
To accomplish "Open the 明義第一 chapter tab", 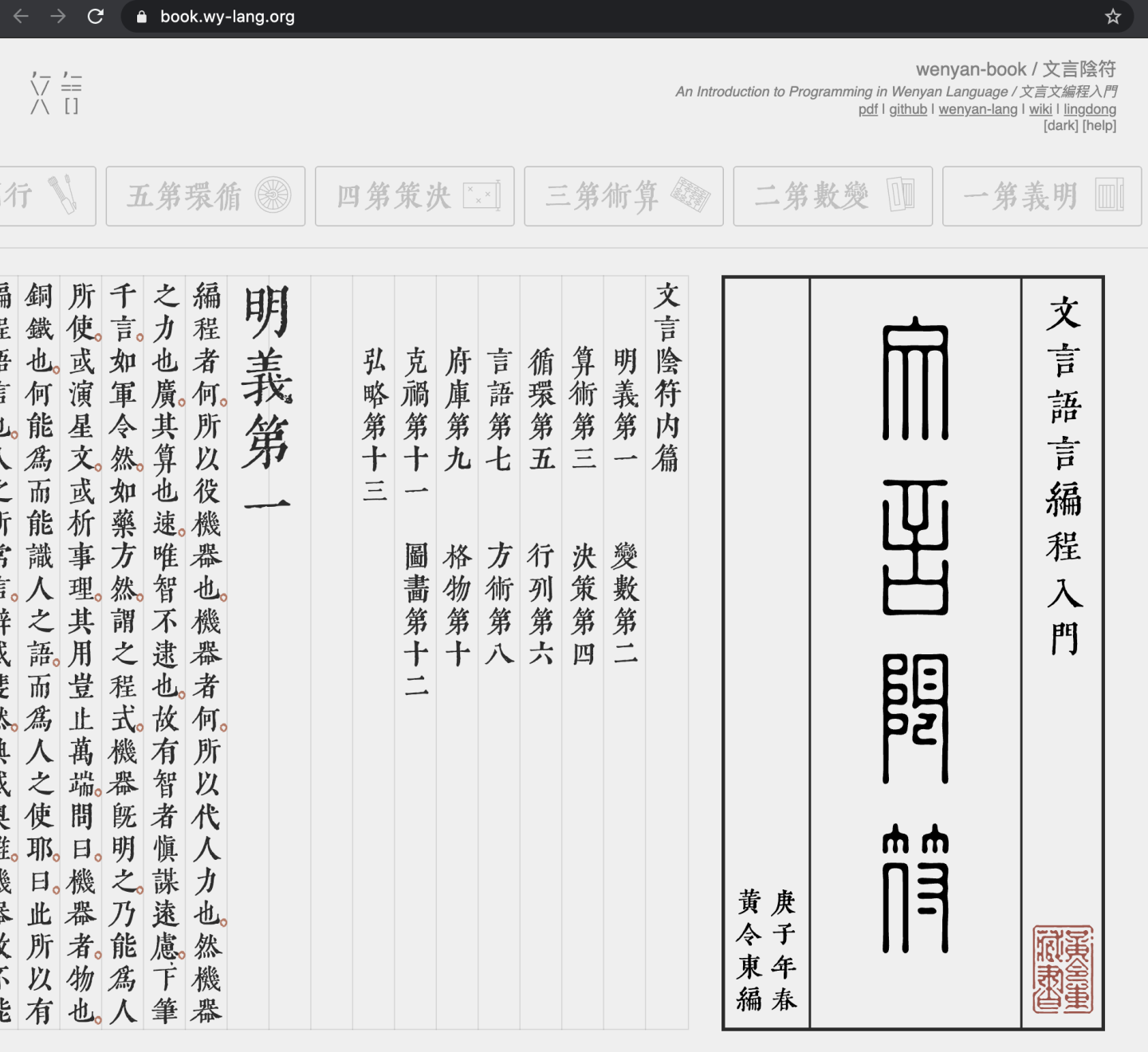I will point(1042,196).
